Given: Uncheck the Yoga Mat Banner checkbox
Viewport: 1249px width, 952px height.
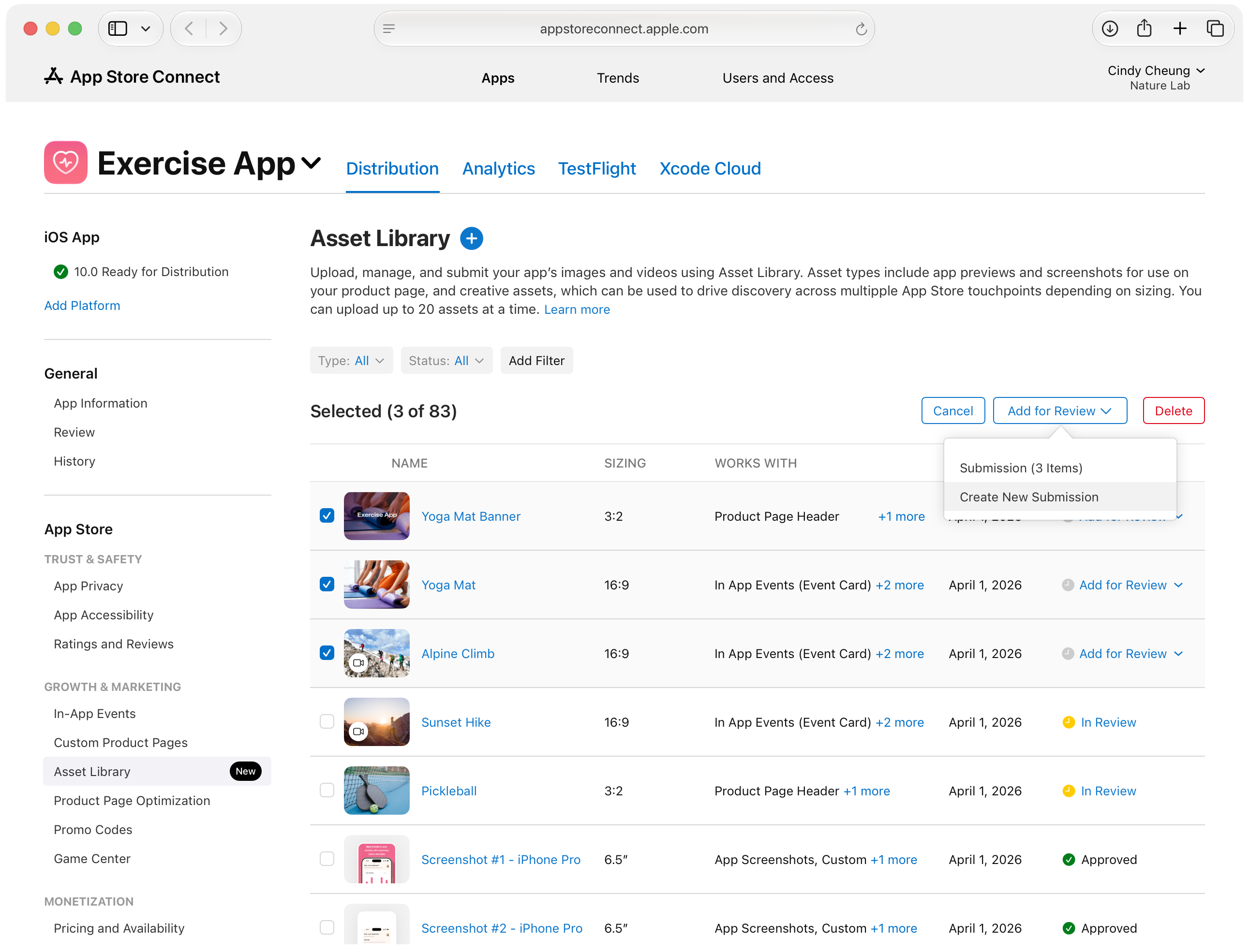Looking at the screenshot, I should pyautogui.click(x=327, y=515).
